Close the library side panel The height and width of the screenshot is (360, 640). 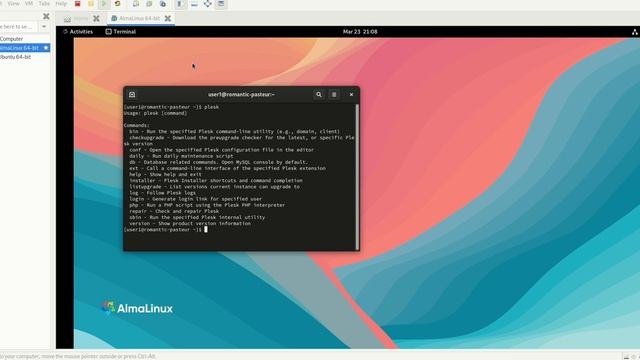click(x=46, y=16)
